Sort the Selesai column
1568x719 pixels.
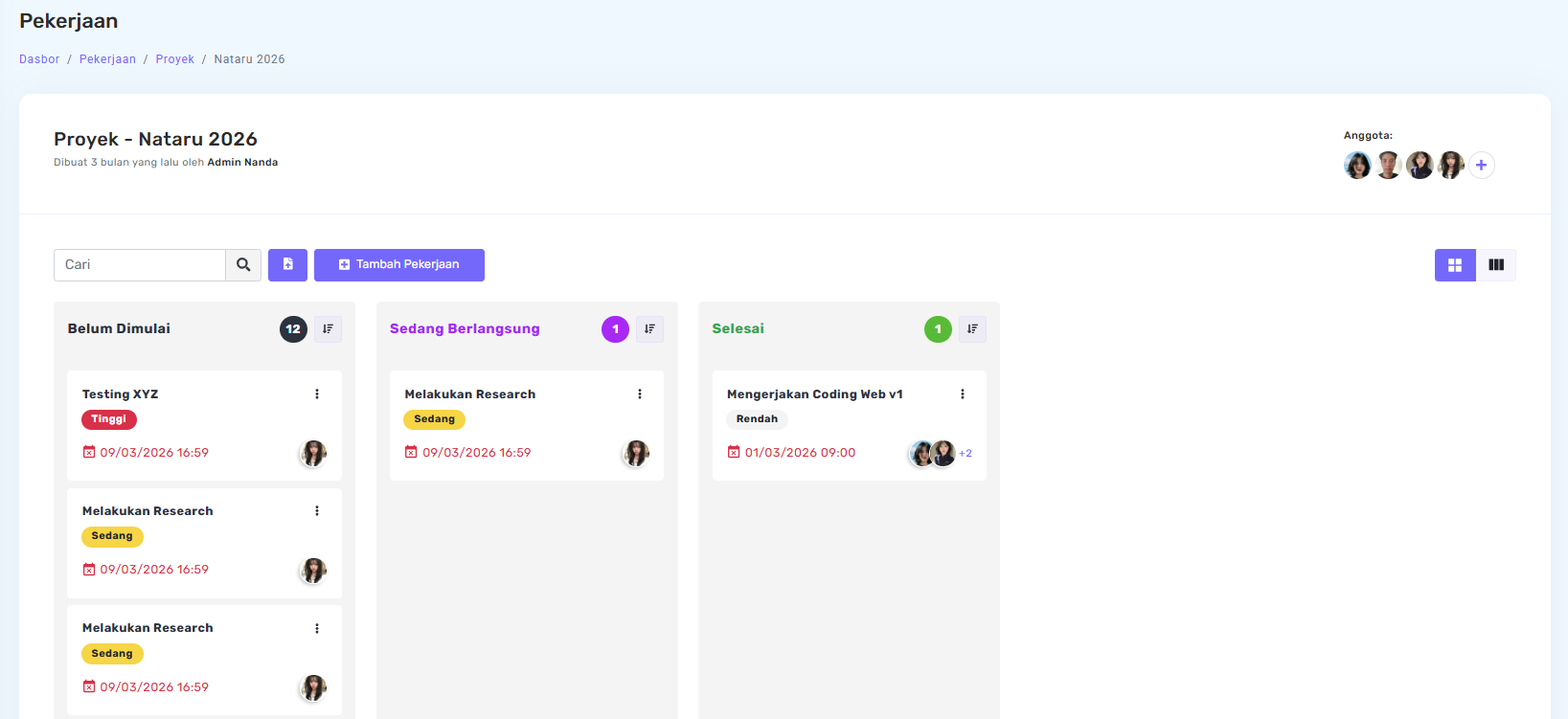(972, 329)
